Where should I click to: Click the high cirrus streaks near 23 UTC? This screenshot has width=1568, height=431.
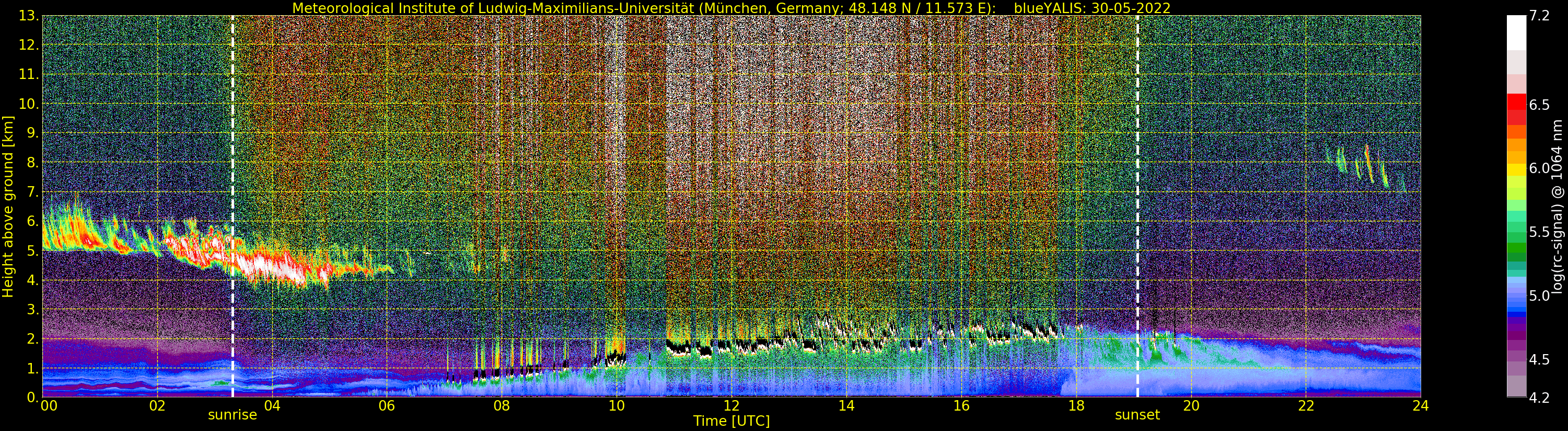point(1366,168)
